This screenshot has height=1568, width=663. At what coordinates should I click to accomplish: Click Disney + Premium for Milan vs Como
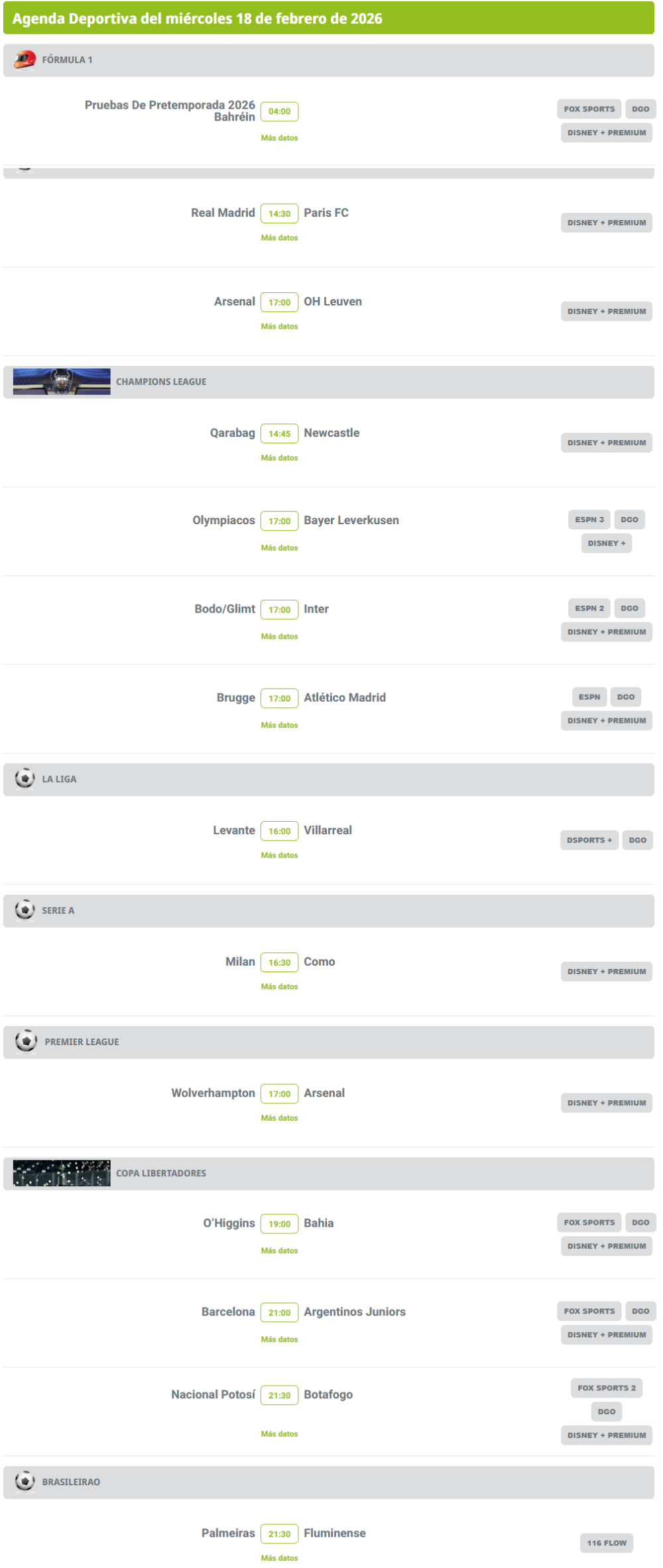pos(606,972)
